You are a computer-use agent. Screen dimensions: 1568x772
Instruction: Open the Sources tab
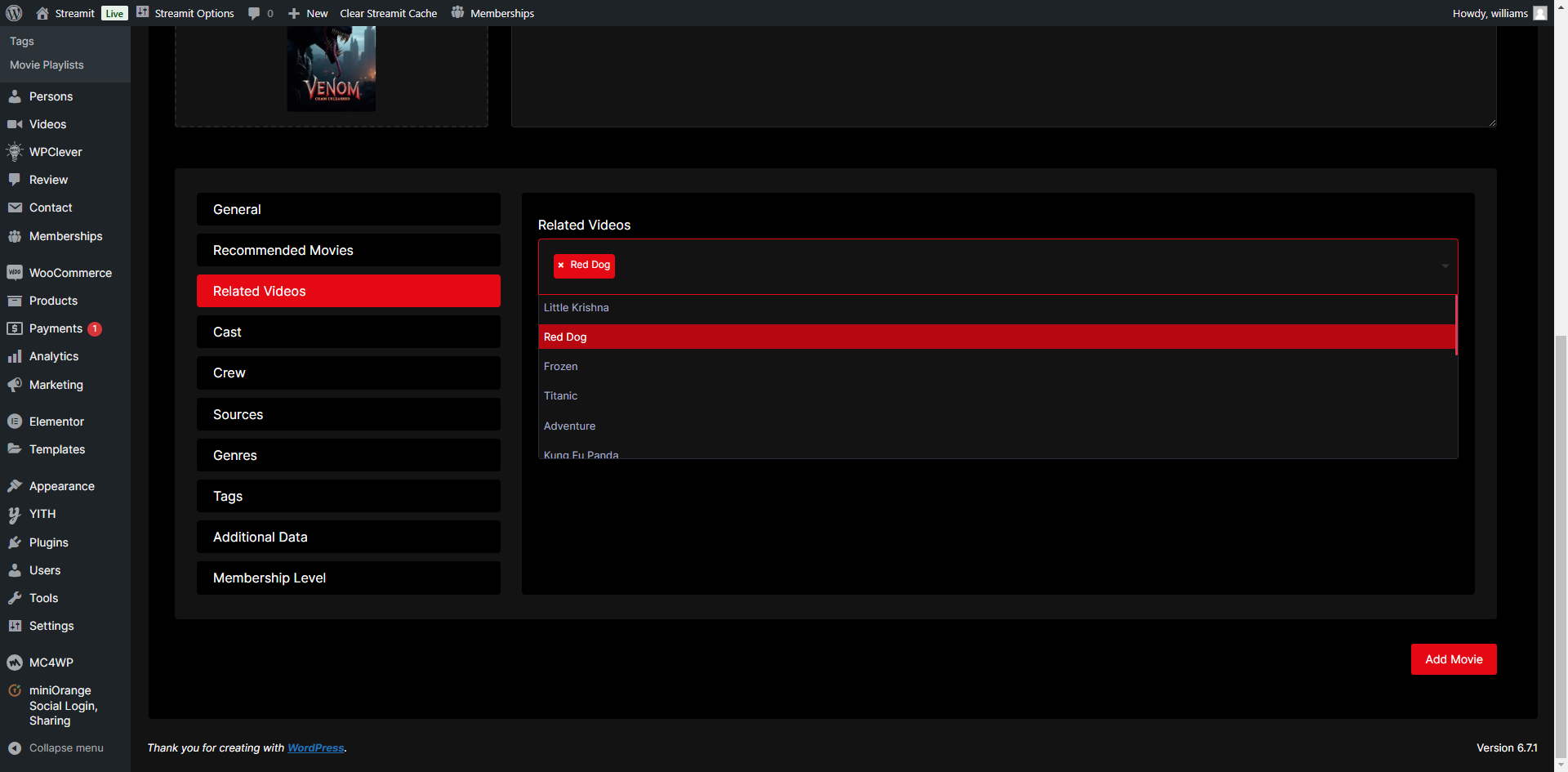point(349,414)
